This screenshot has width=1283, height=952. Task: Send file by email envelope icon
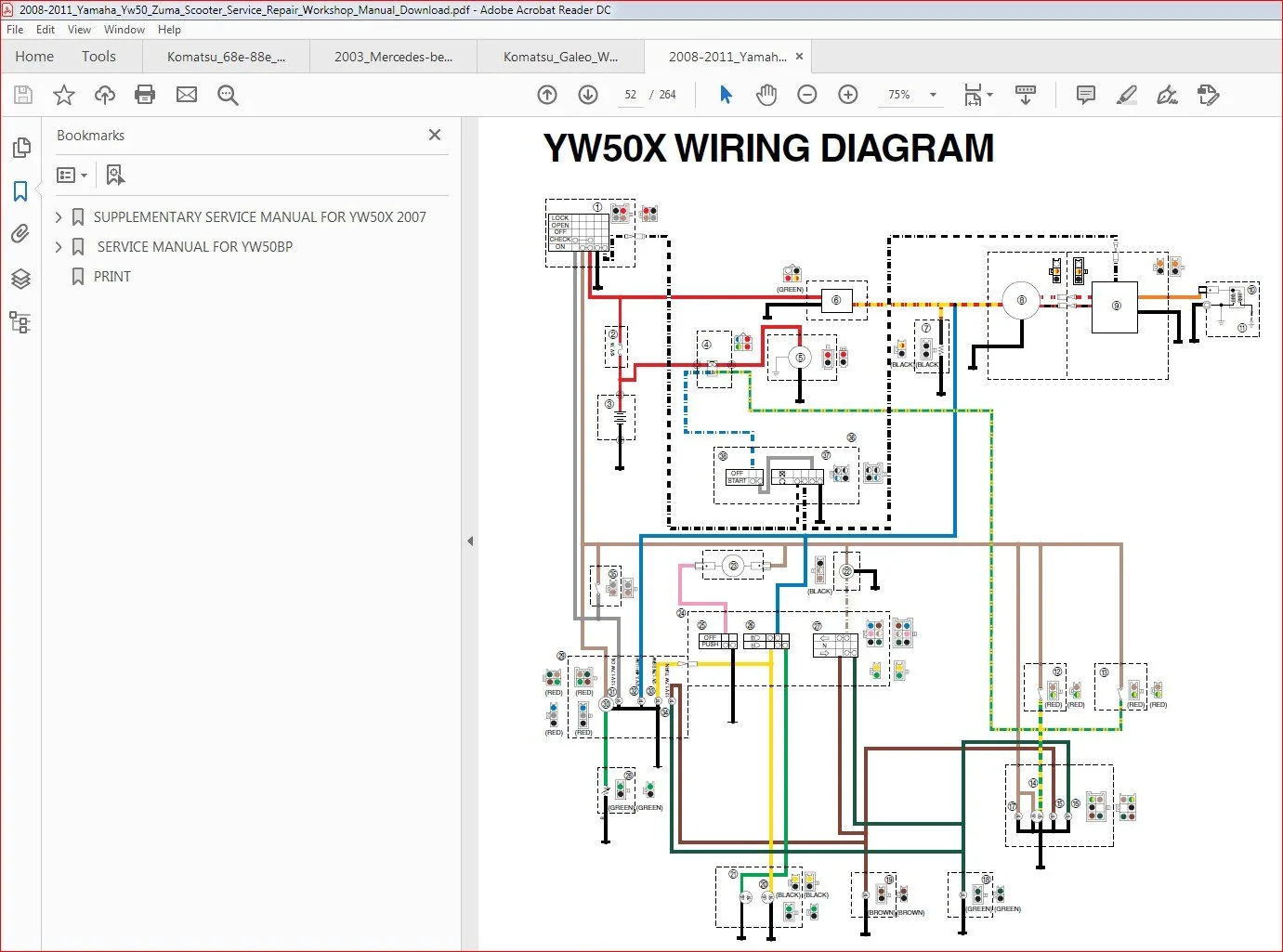187,95
